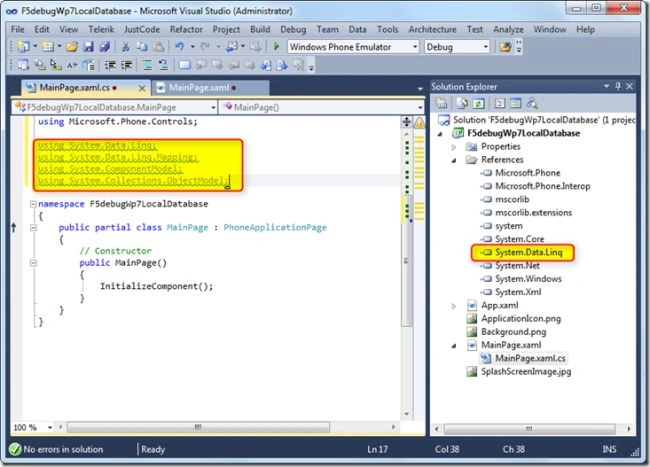Select SplashScreenImage.jpg file
This screenshot has height=467, width=650.
[x=519, y=372]
